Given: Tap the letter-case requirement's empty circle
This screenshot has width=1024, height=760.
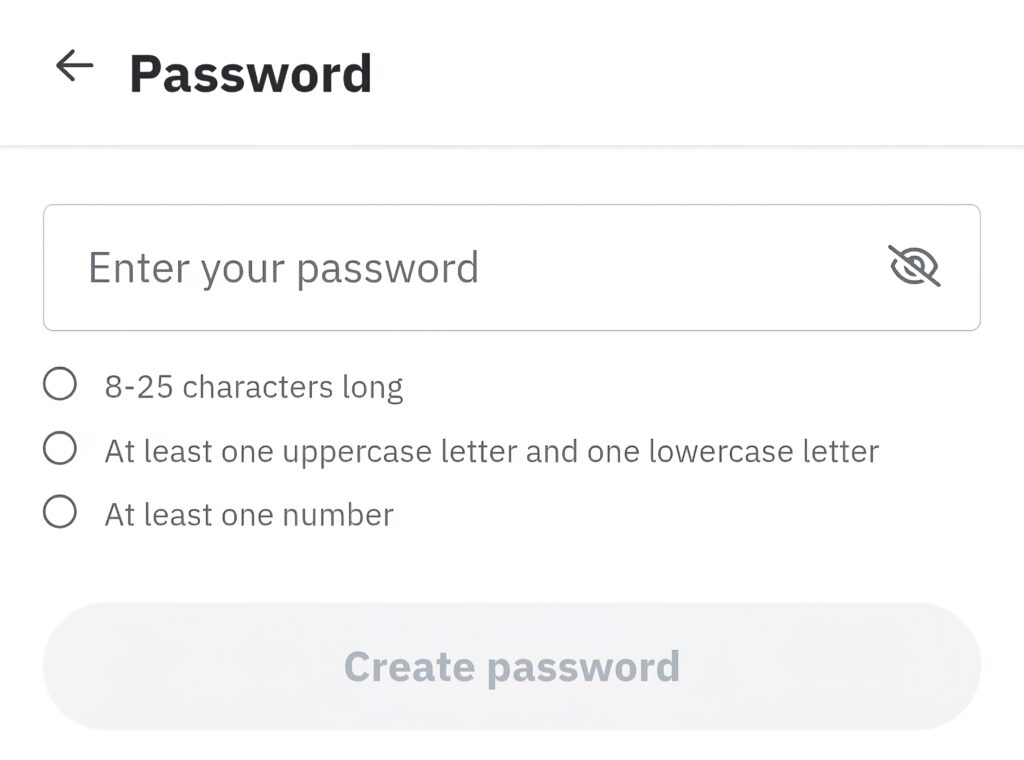Looking at the screenshot, I should (60, 449).
